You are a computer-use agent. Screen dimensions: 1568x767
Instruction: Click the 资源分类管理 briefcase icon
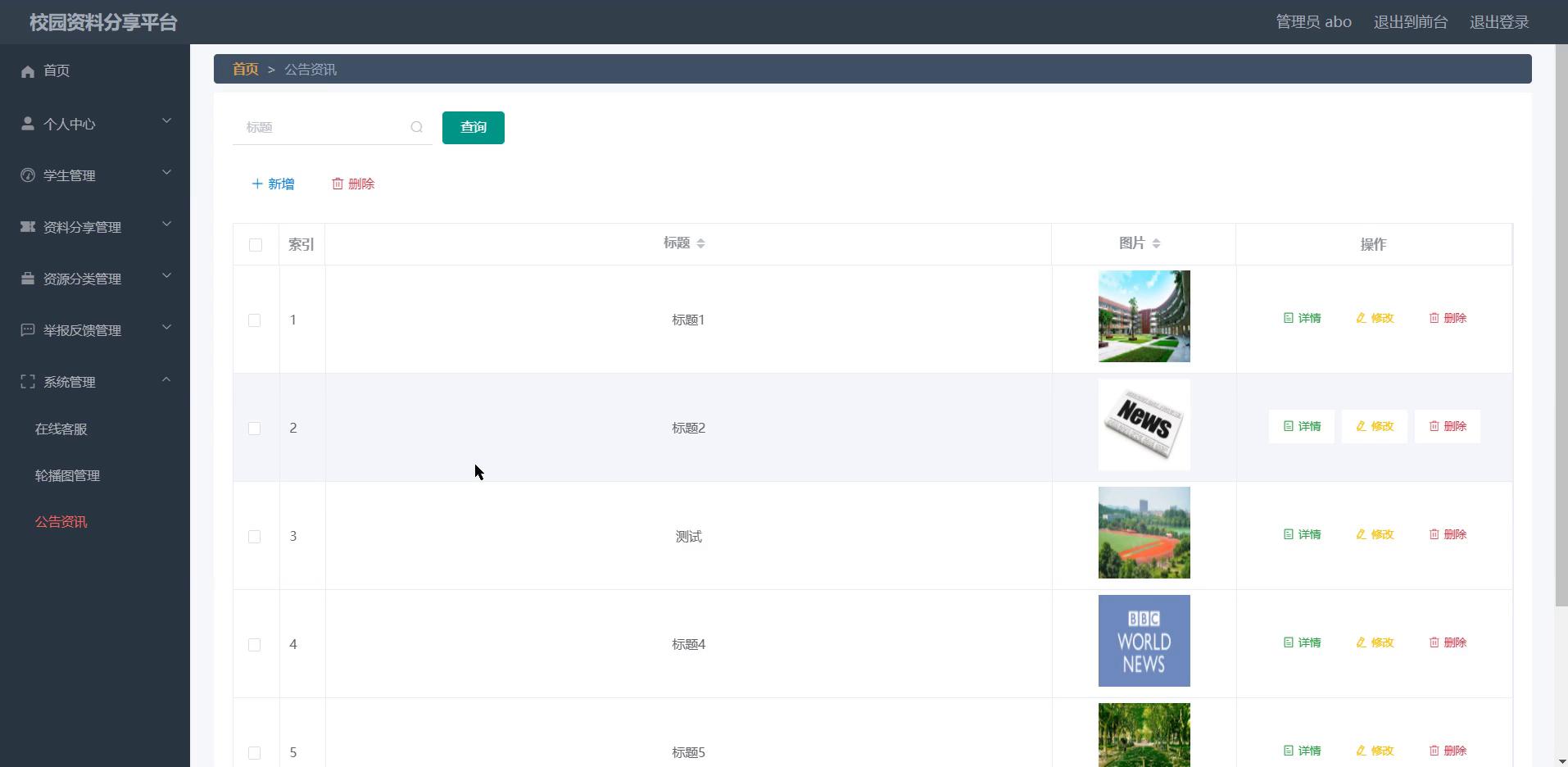[x=28, y=279]
